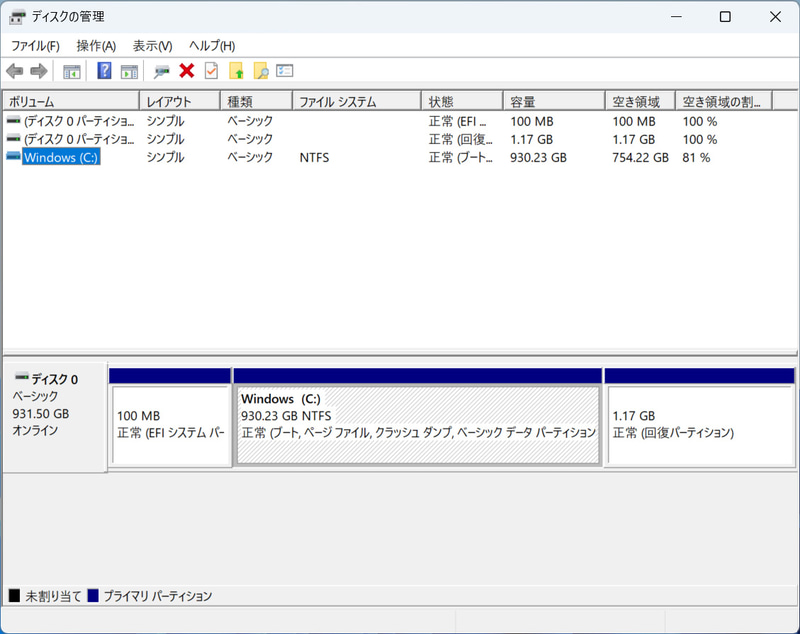Click 1.17 GB capacity in volume list
The image size is (800, 634).
532,139
